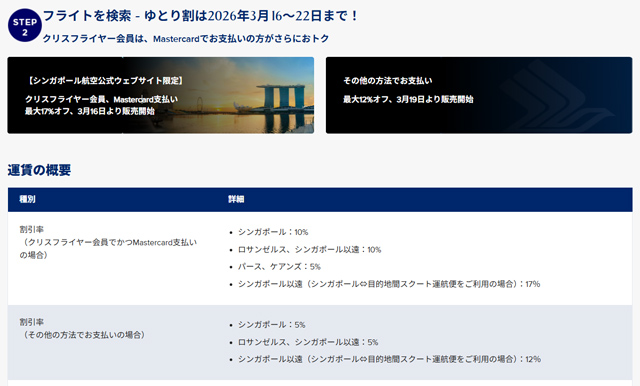Click ロサンゼルス、シンガポール以遠：10% item
The image size is (640, 386).
pos(309,249)
